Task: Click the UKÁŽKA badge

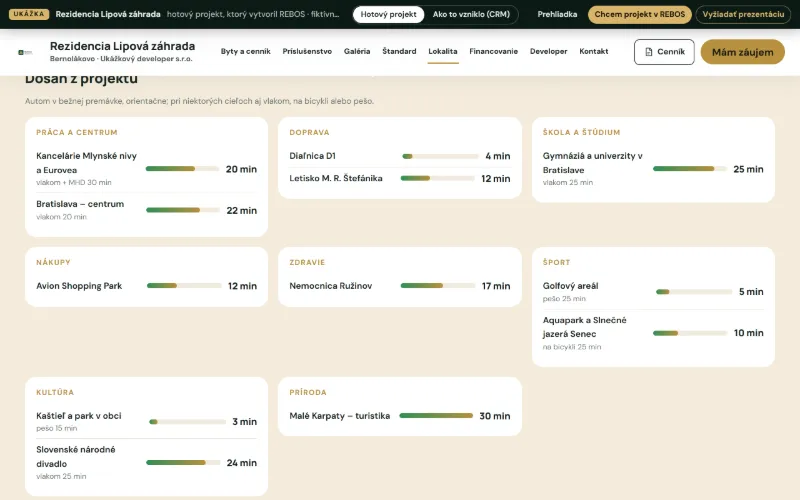Action: 29,14
